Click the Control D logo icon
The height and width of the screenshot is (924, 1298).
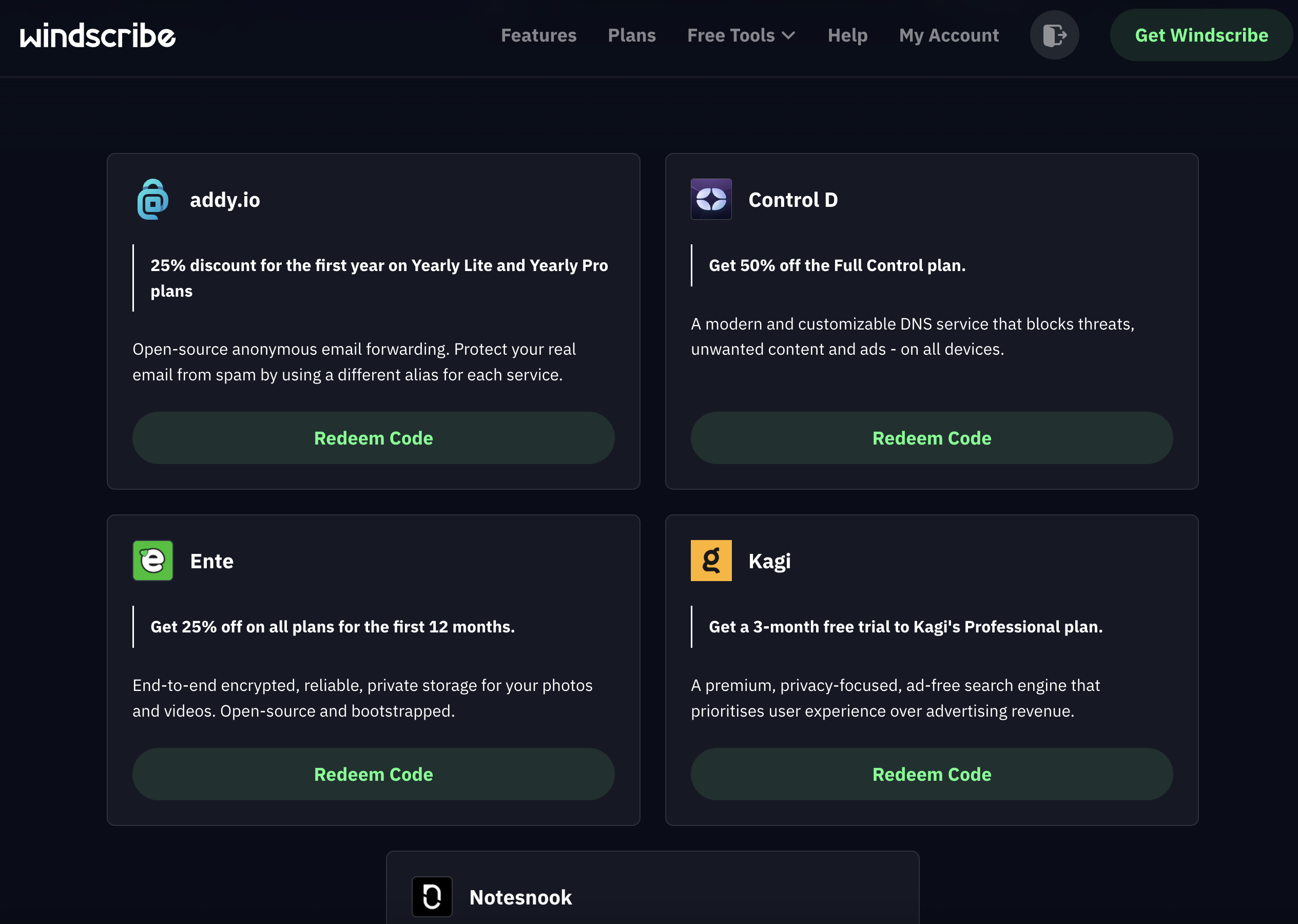click(x=711, y=200)
